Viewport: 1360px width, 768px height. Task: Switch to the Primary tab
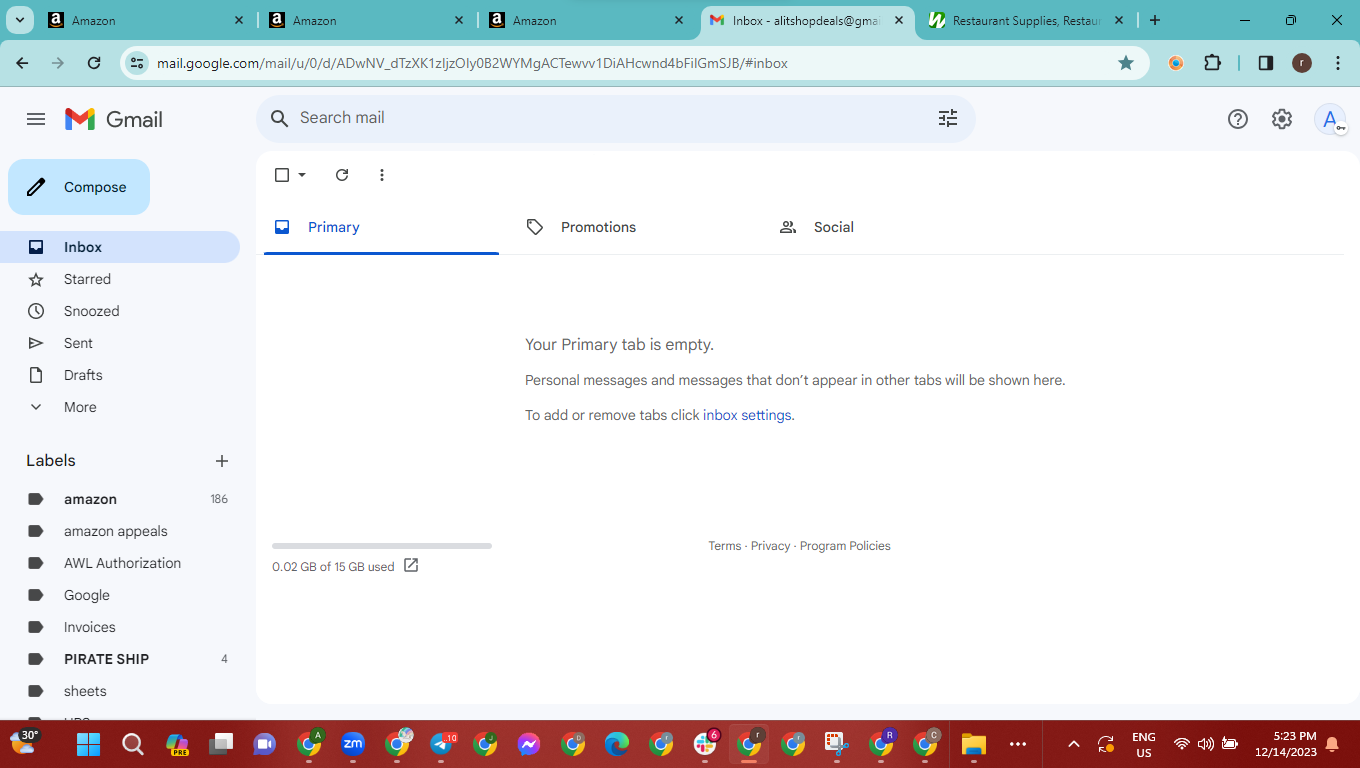pos(381,227)
